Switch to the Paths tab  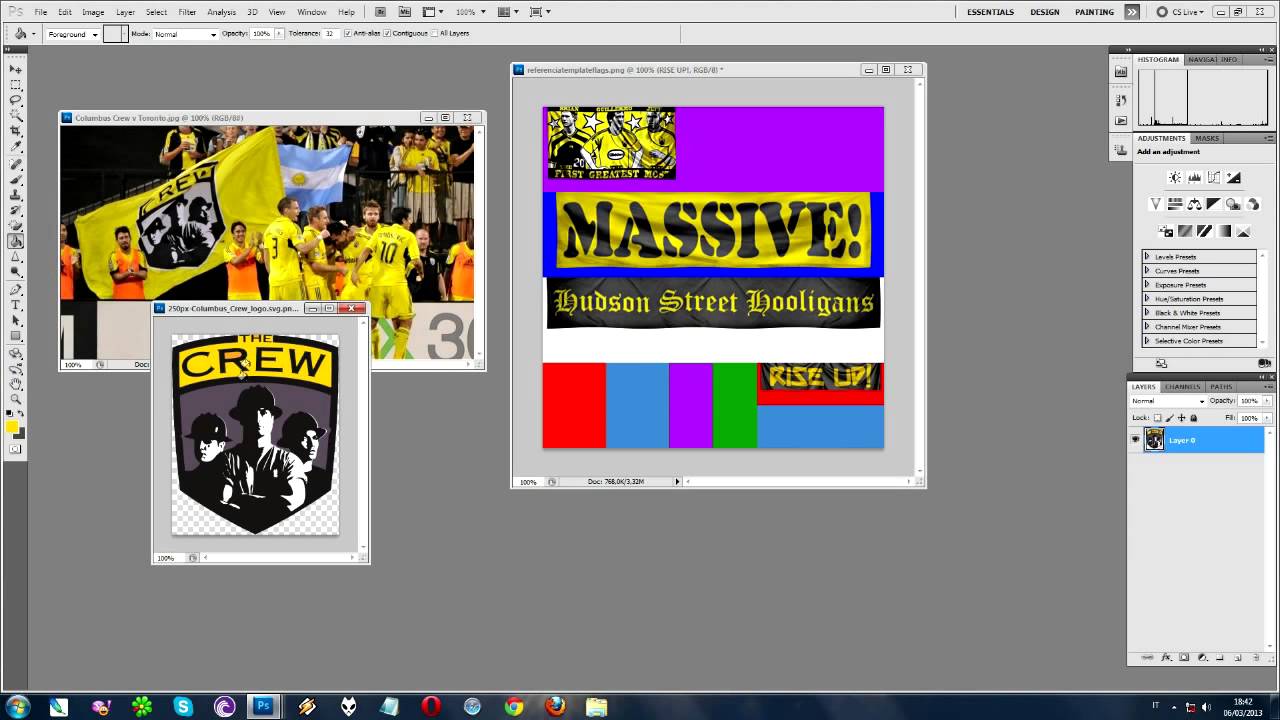1221,387
